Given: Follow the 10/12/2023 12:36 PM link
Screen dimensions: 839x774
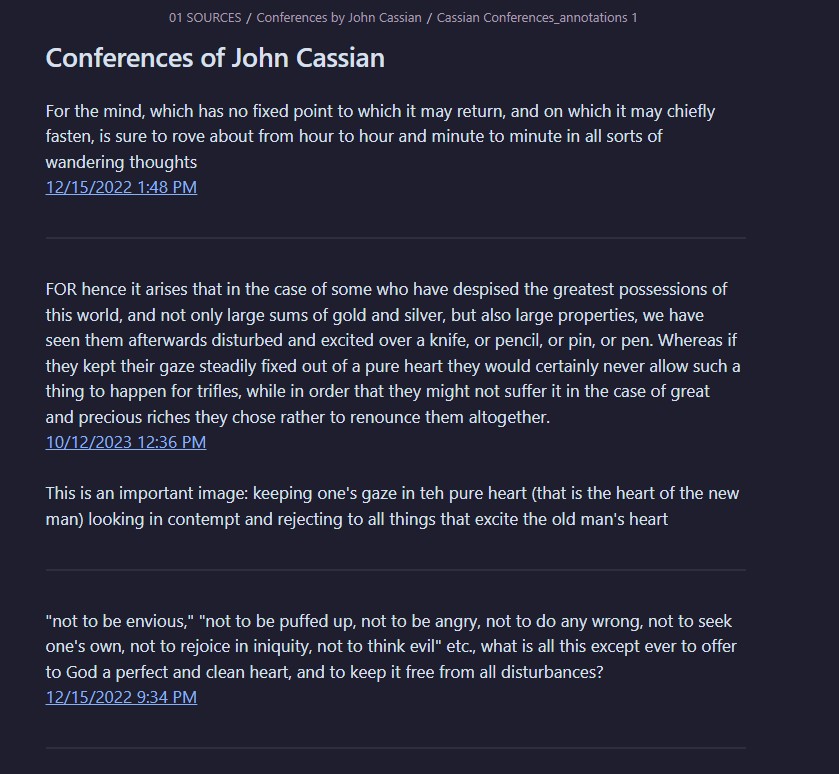Looking at the screenshot, I should coord(126,442).
